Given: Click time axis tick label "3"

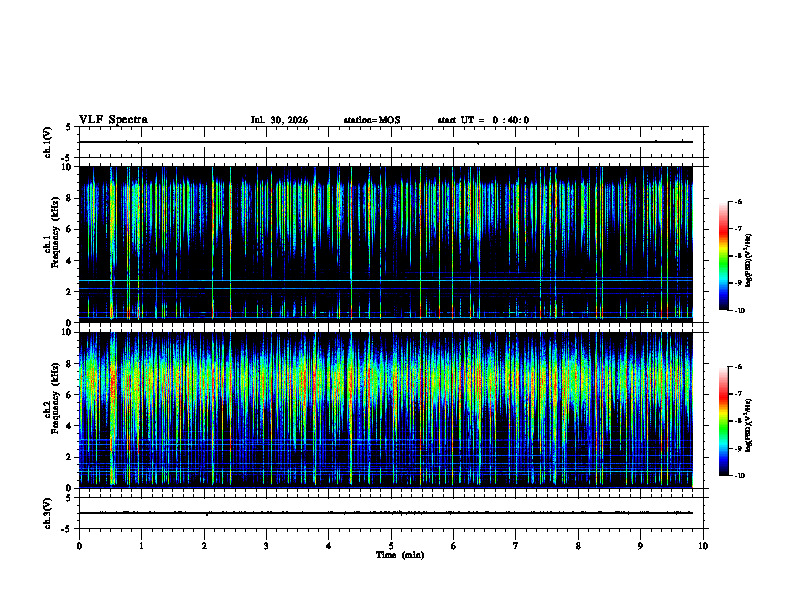Looking at the screenshot, I should 266,546.
